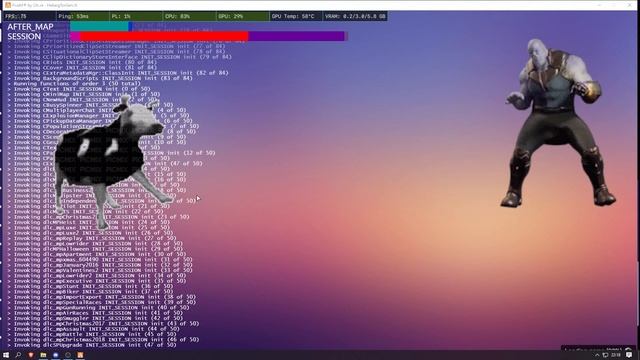Viewport: 640px width, 360px height.
Task: Open Brave browser from the taskbar
Action: coord(31,355)
